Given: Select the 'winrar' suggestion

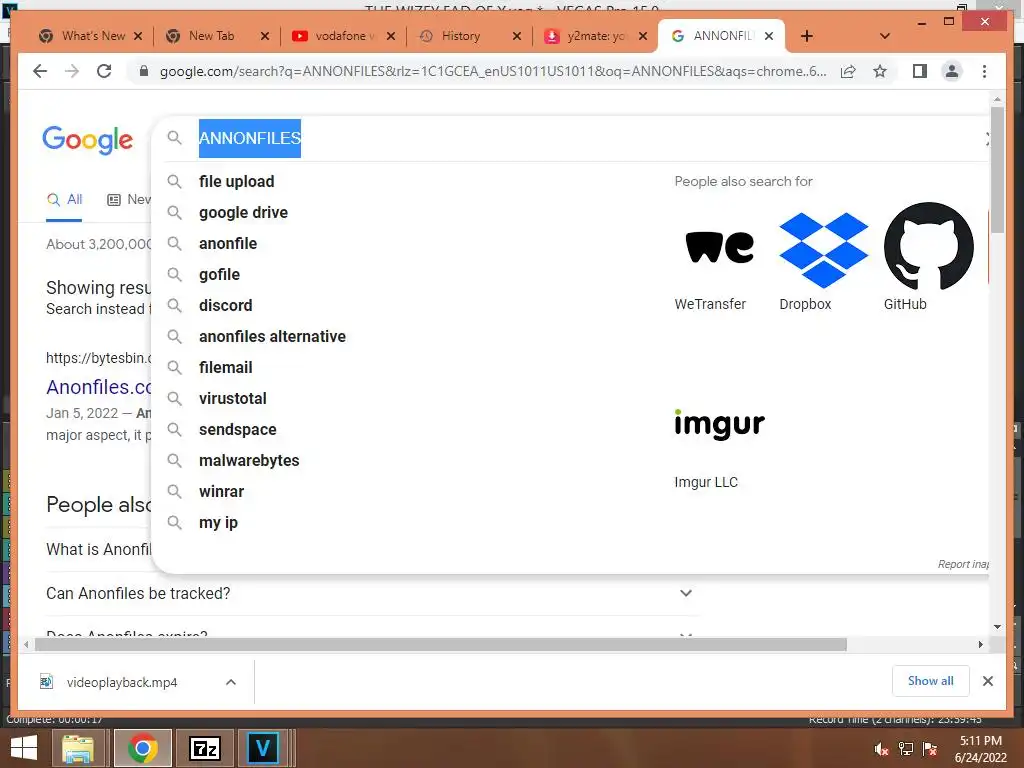Looking at the screenshot, I should click(221, 492).
